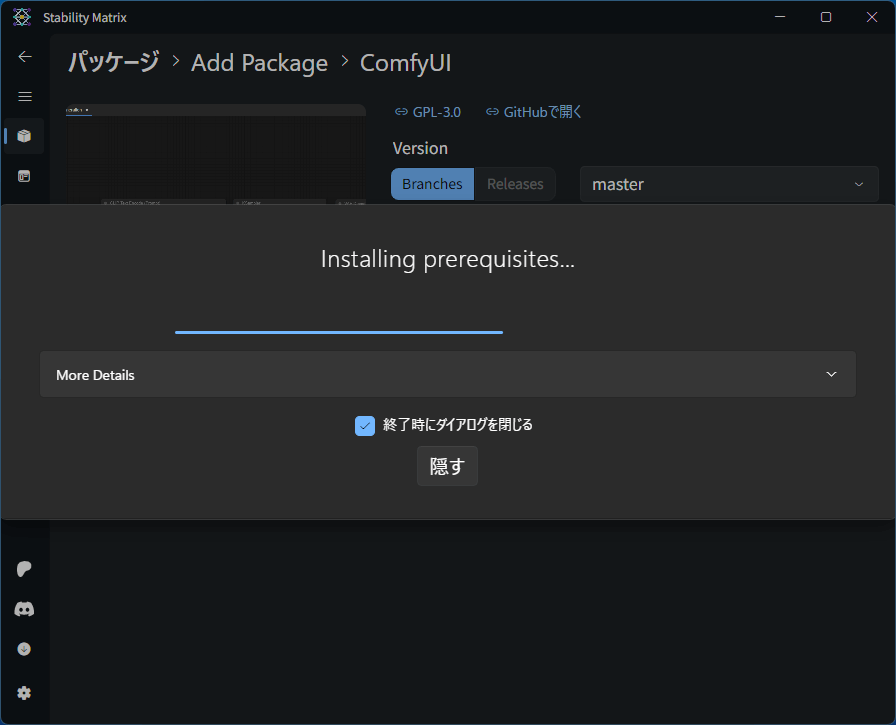896x725 pixels.
Task: Toggle the close-dialog-when-finished checkbox
Action: (x=365, y=426)
